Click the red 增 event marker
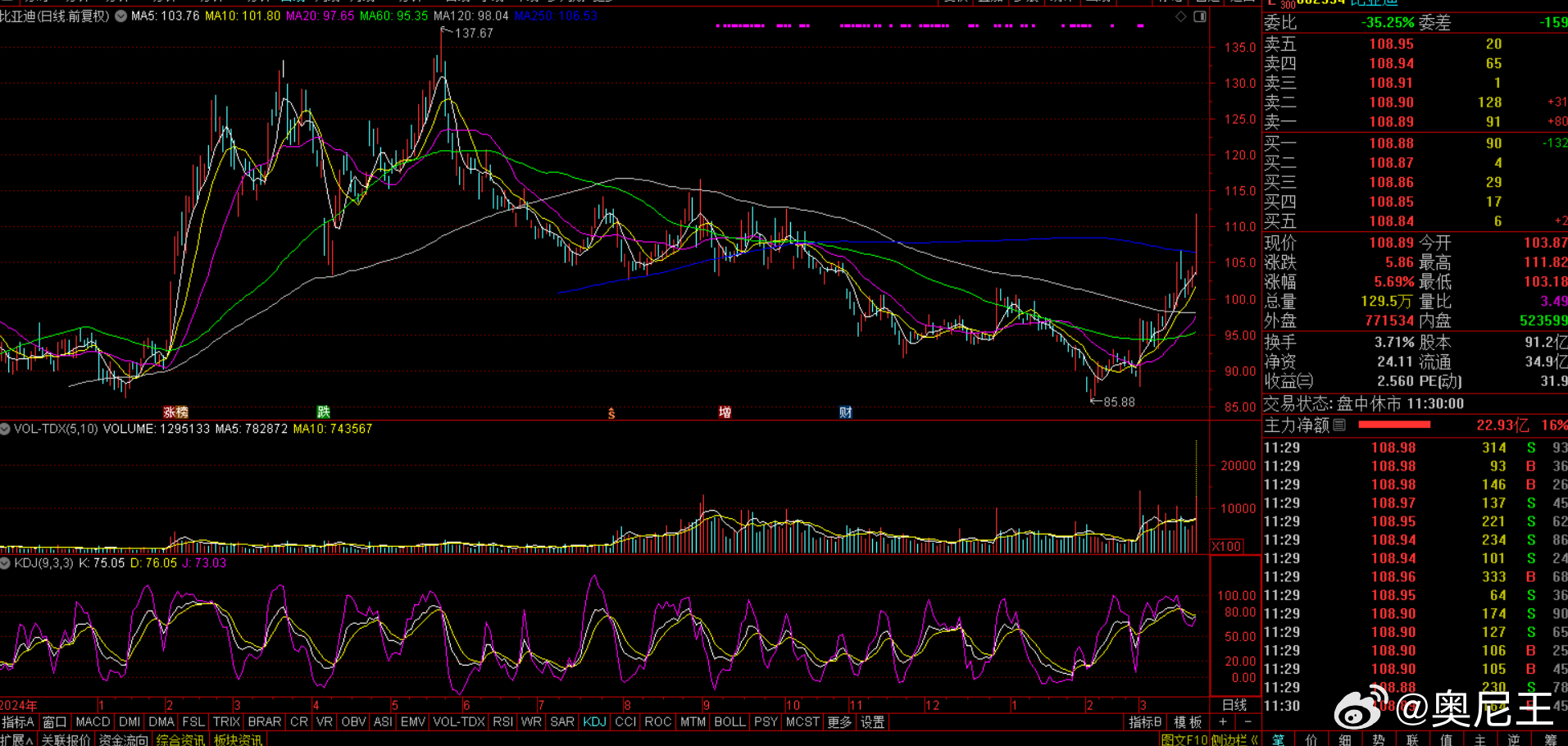The width and height of the screenshot is (1568, 746). 725,412
